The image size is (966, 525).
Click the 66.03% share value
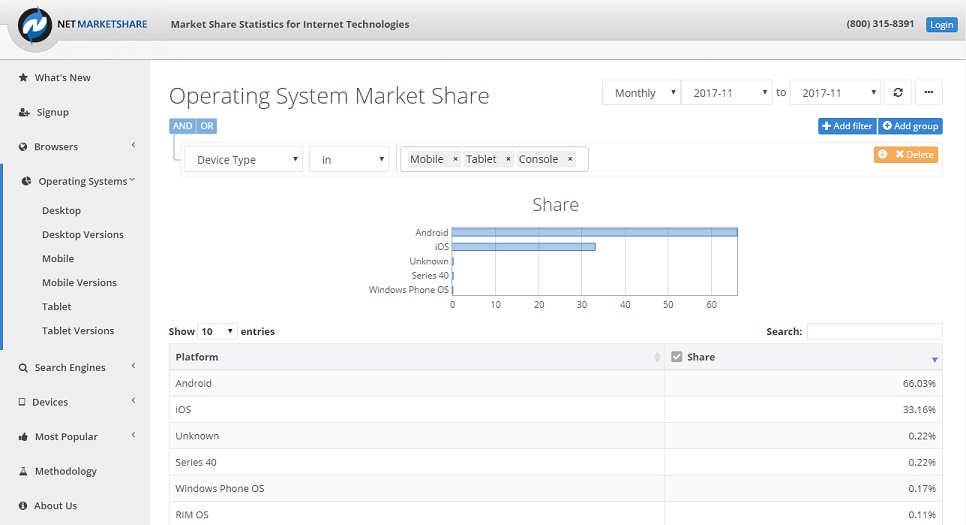pyautogui.click(x=919, y=383)
